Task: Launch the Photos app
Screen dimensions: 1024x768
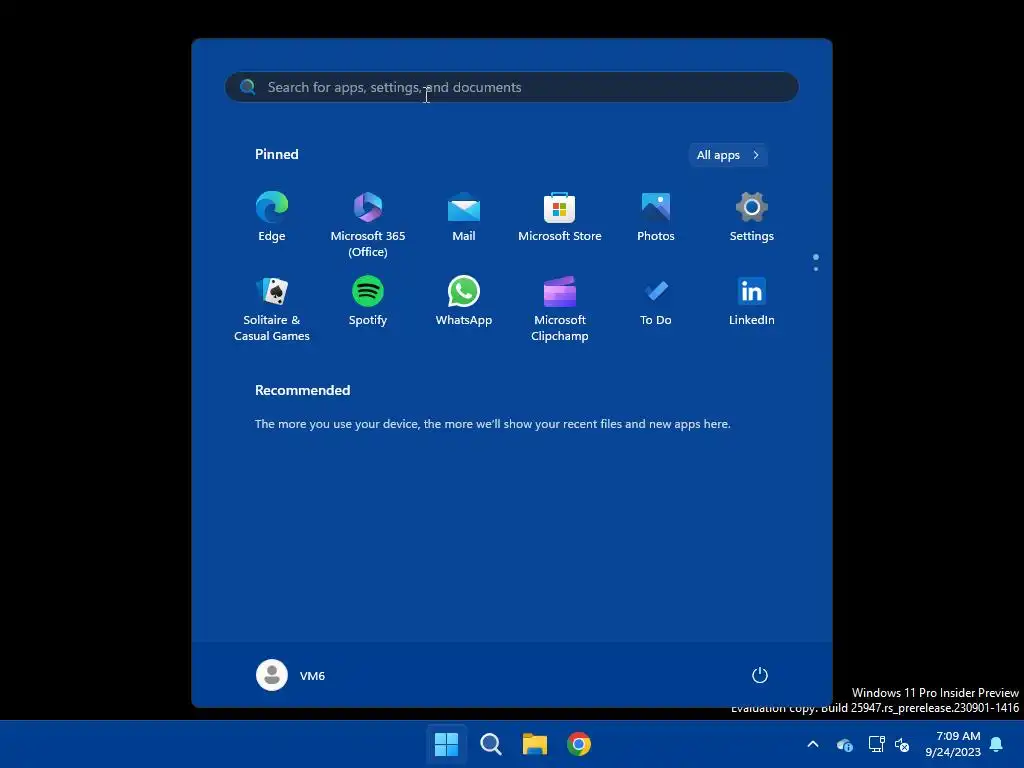Action: [x=656, y=218]
